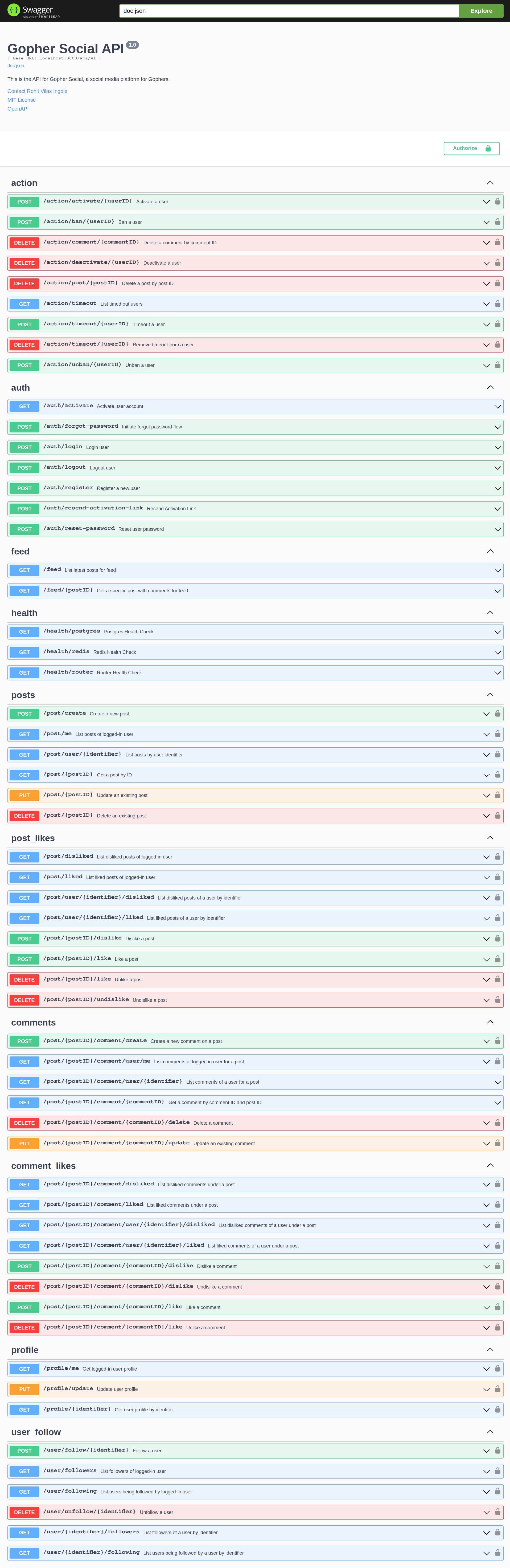Image resolution: width=510 pixels, height=1568 pixels.
Task: Collapse the comment_likes section
Action: coord(490,1165)
